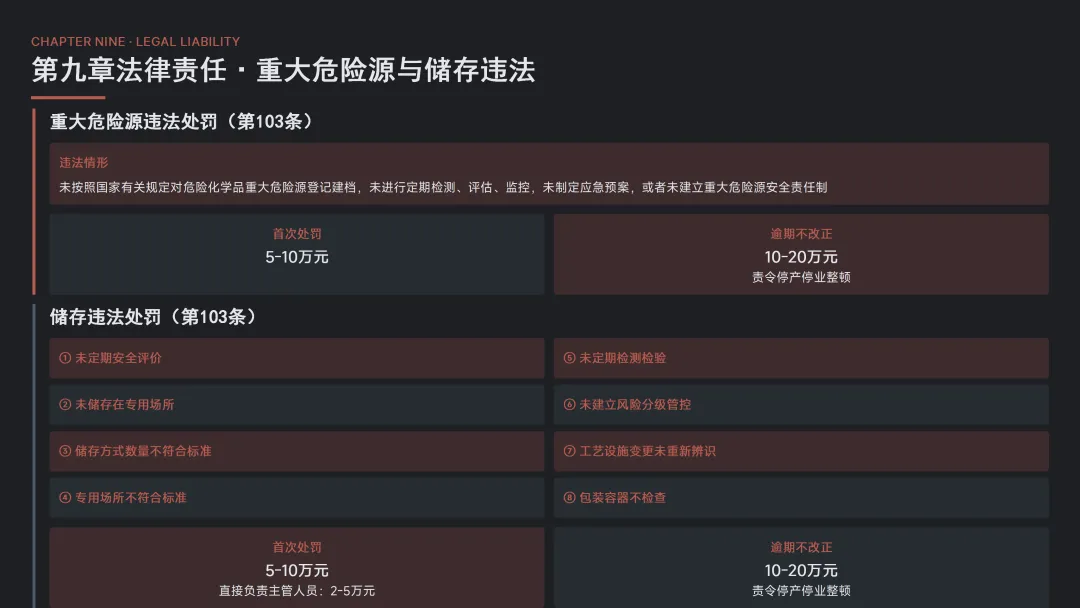Screen dimensions: 1080x608
Task: Click the top 逾期不改正 10-20万元 penalty card
Action: pos(800,254)
